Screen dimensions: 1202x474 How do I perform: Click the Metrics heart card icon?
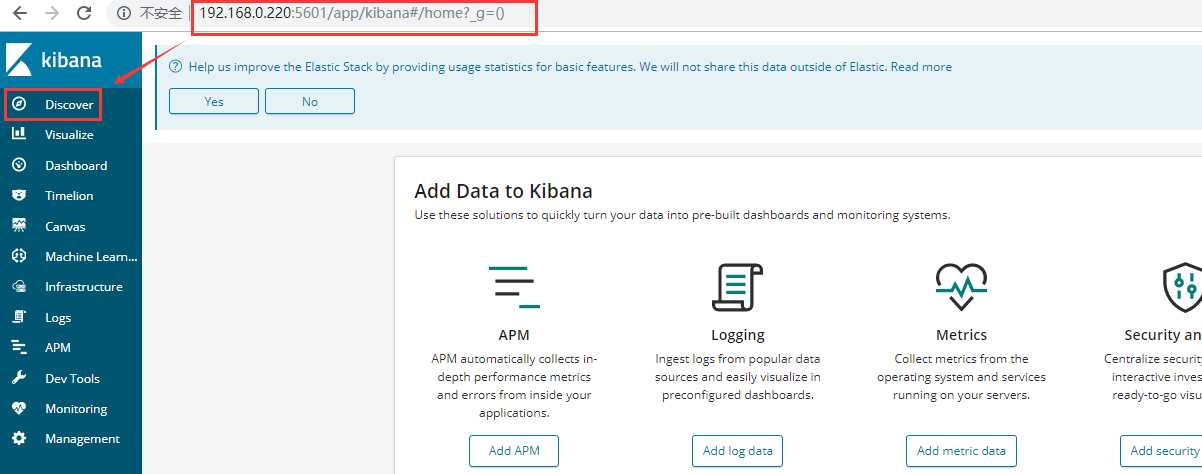961,288
